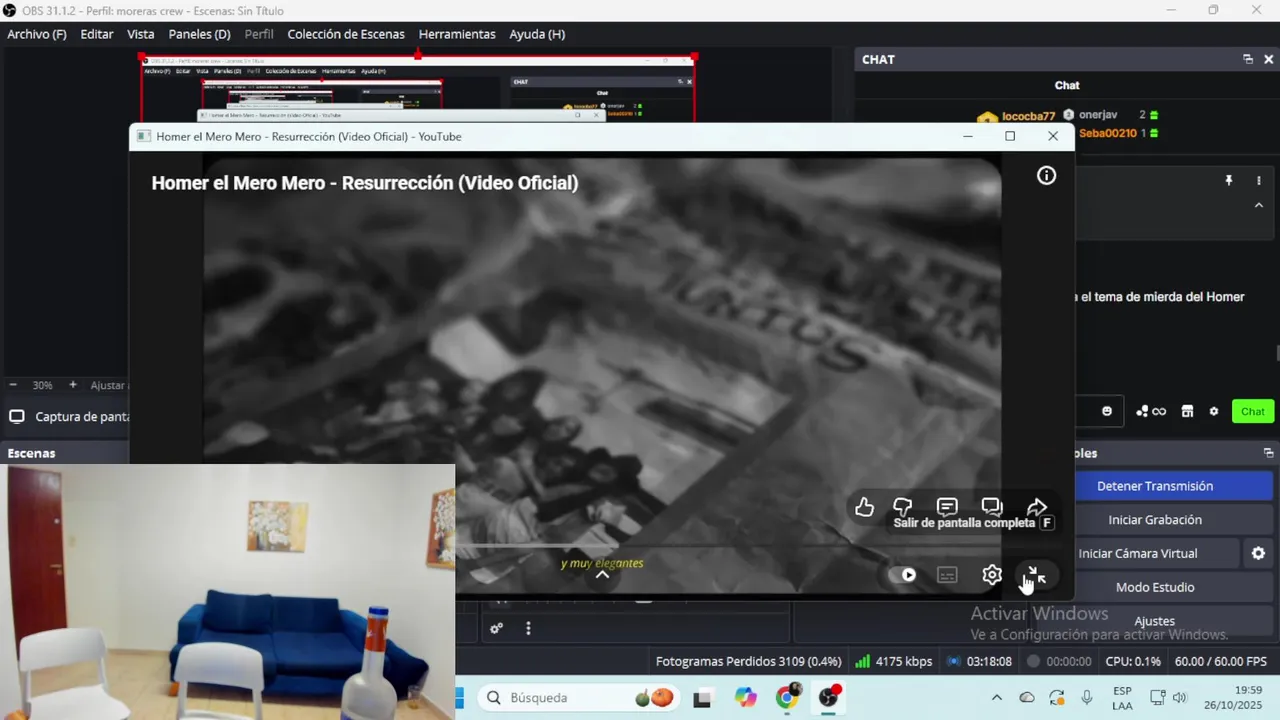Screen dimensions: 1280x720
Task: Dislike the YouTube video
Action: coord(903,507)
